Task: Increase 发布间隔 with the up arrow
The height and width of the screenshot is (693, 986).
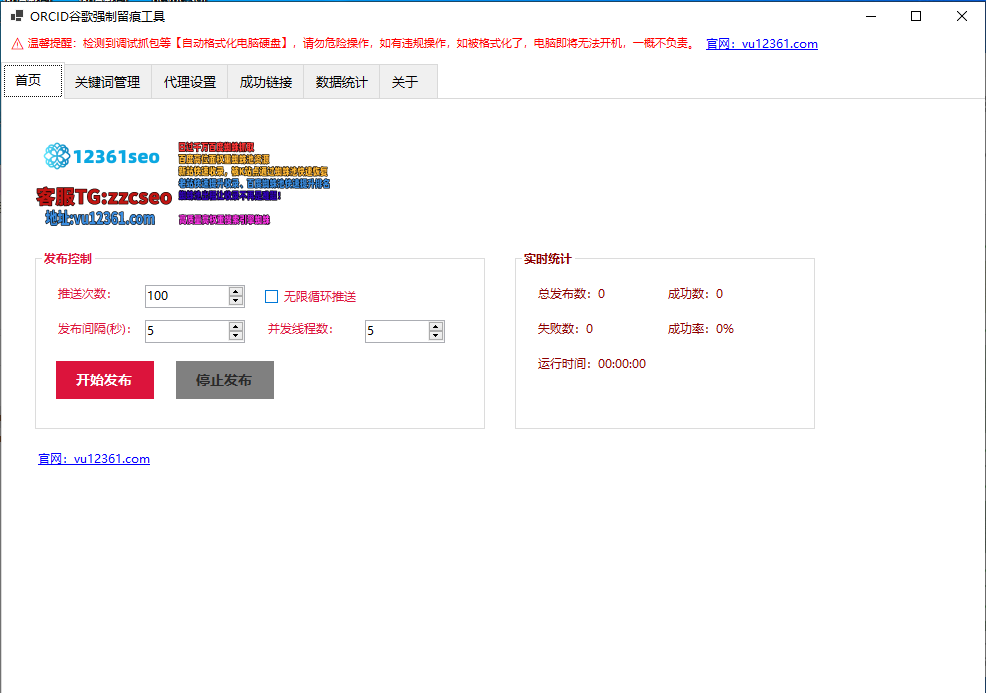Action: tap(236, 326)
